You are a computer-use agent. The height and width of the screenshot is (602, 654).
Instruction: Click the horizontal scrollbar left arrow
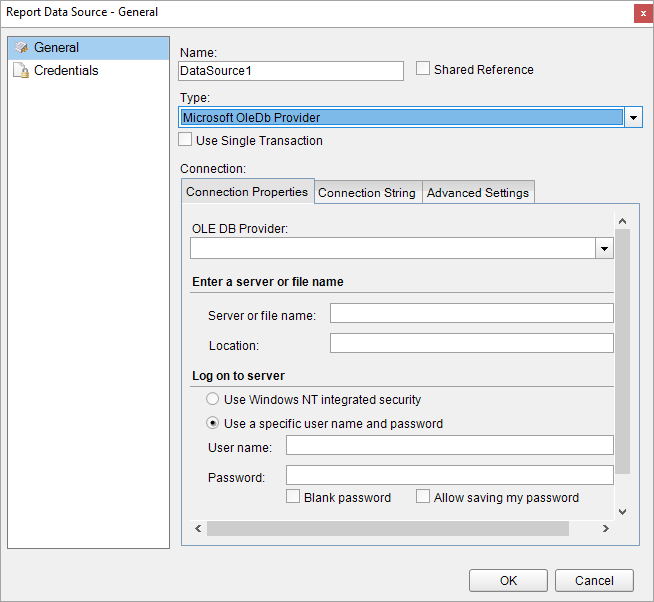pyautogui.click(x=198, y=529)
